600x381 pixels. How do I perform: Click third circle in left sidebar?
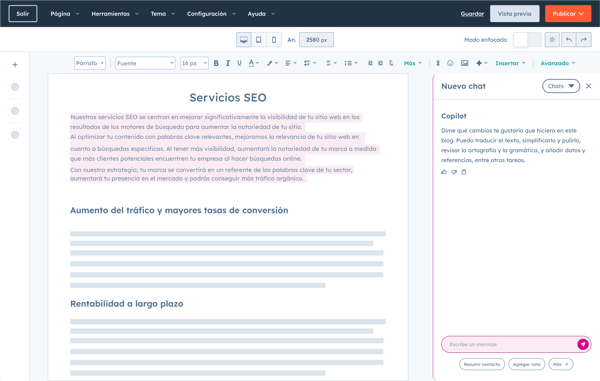point(15,135)
